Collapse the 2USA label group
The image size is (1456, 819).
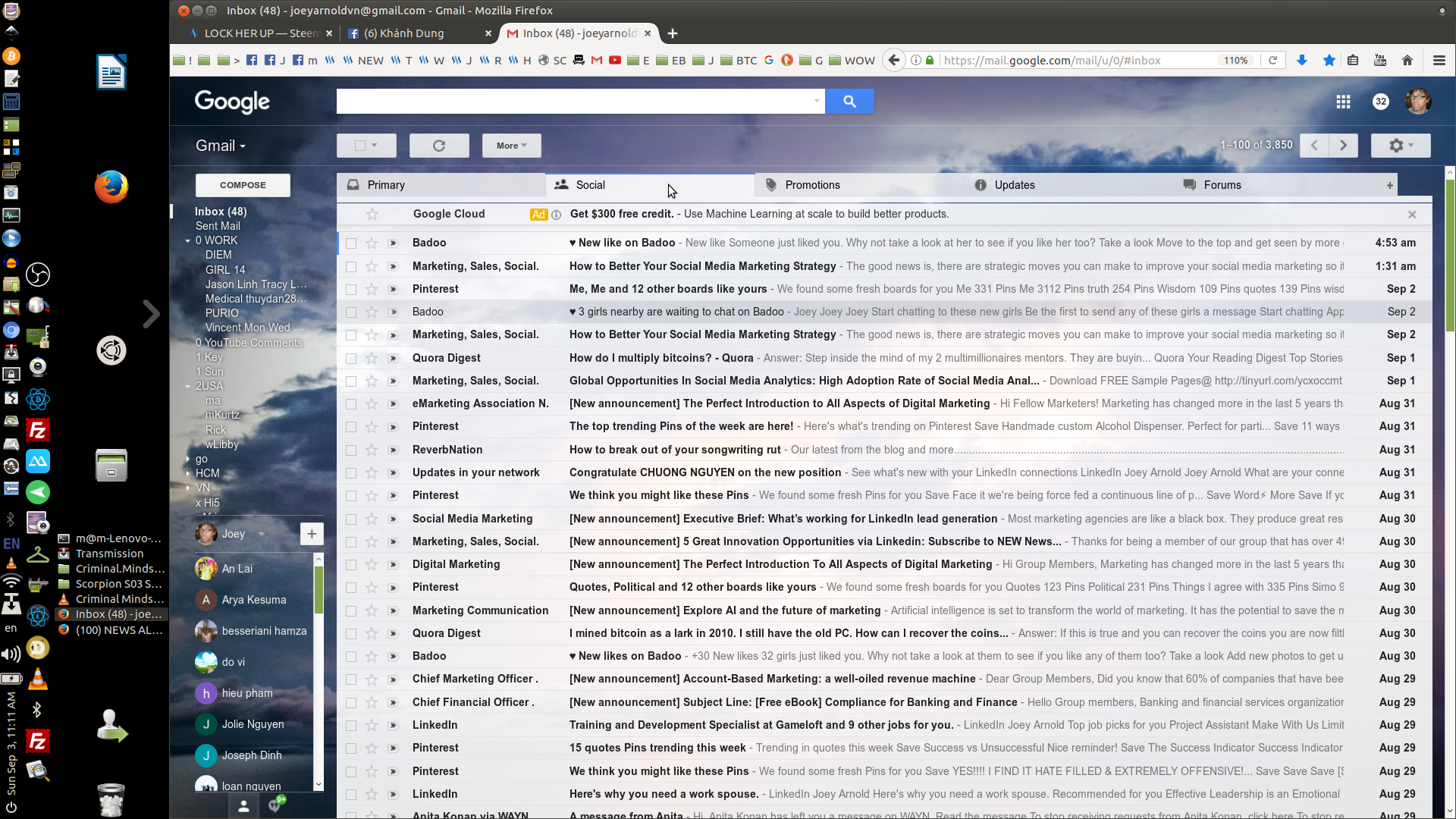pos(187,386)
